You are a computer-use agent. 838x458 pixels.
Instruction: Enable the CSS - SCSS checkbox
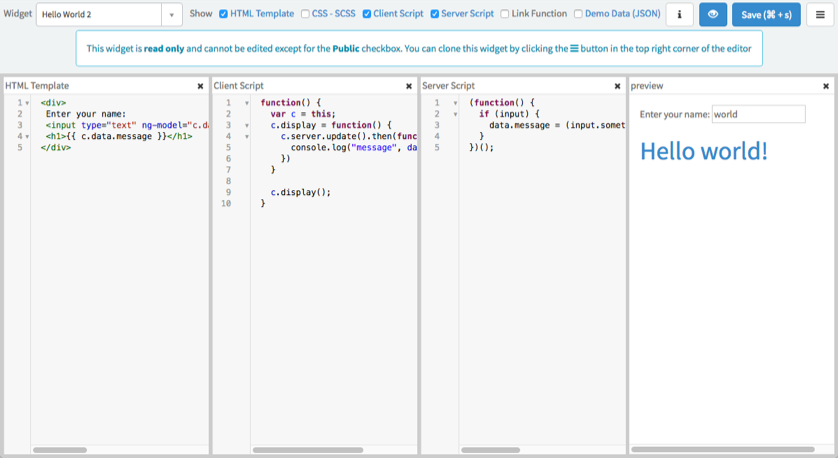[x=305, y=14]
